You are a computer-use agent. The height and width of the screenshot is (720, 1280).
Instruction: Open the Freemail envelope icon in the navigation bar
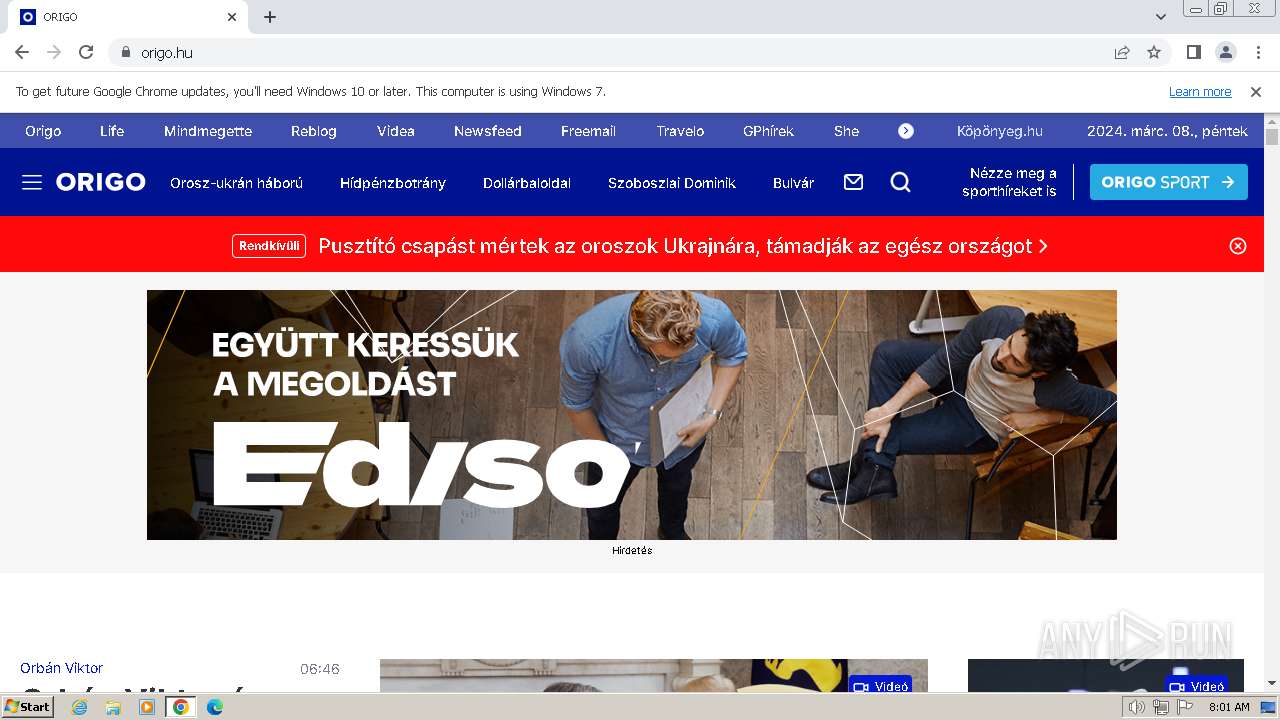[x=853, y=182]
